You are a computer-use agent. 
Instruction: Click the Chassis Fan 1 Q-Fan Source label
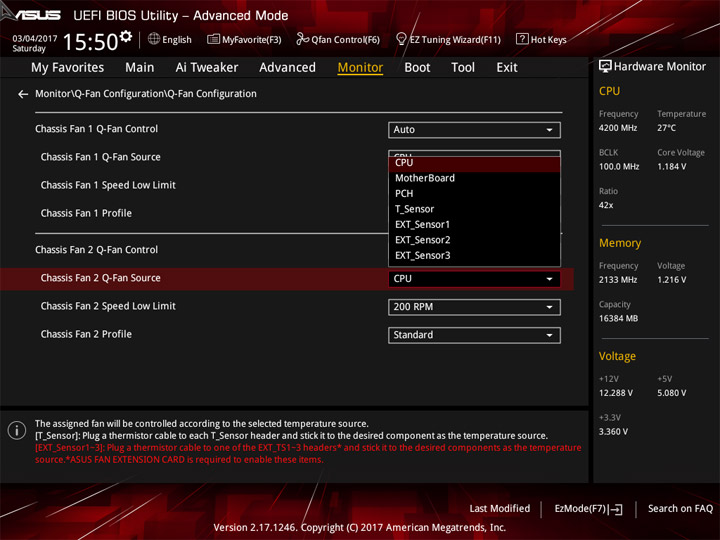pyautogui.click(x=101, y=157)
